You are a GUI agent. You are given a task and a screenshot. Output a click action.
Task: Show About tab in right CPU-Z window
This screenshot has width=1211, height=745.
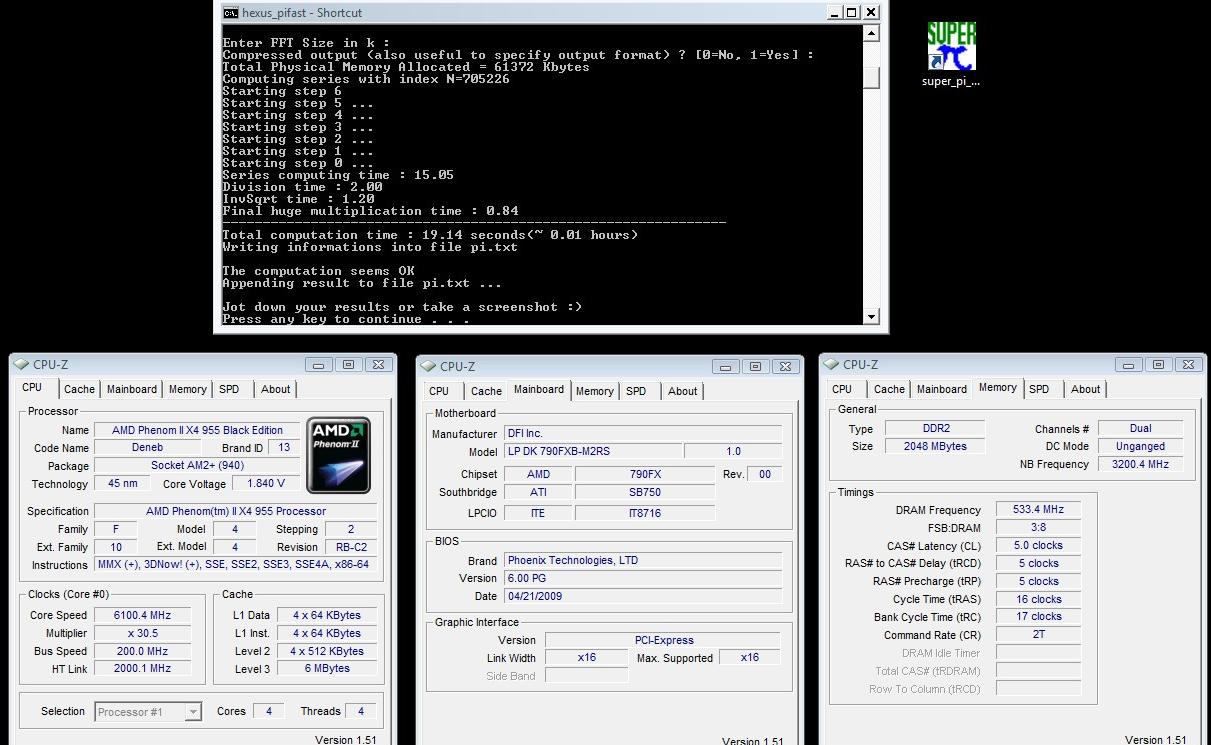(x=1086, y=390)
